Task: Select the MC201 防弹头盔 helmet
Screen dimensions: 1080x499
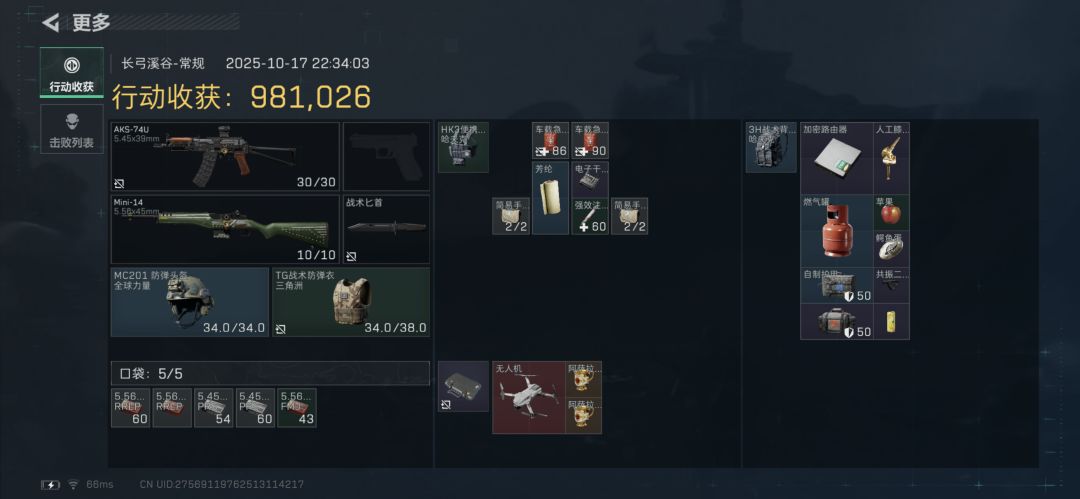Action: click(x=190, y=302)
